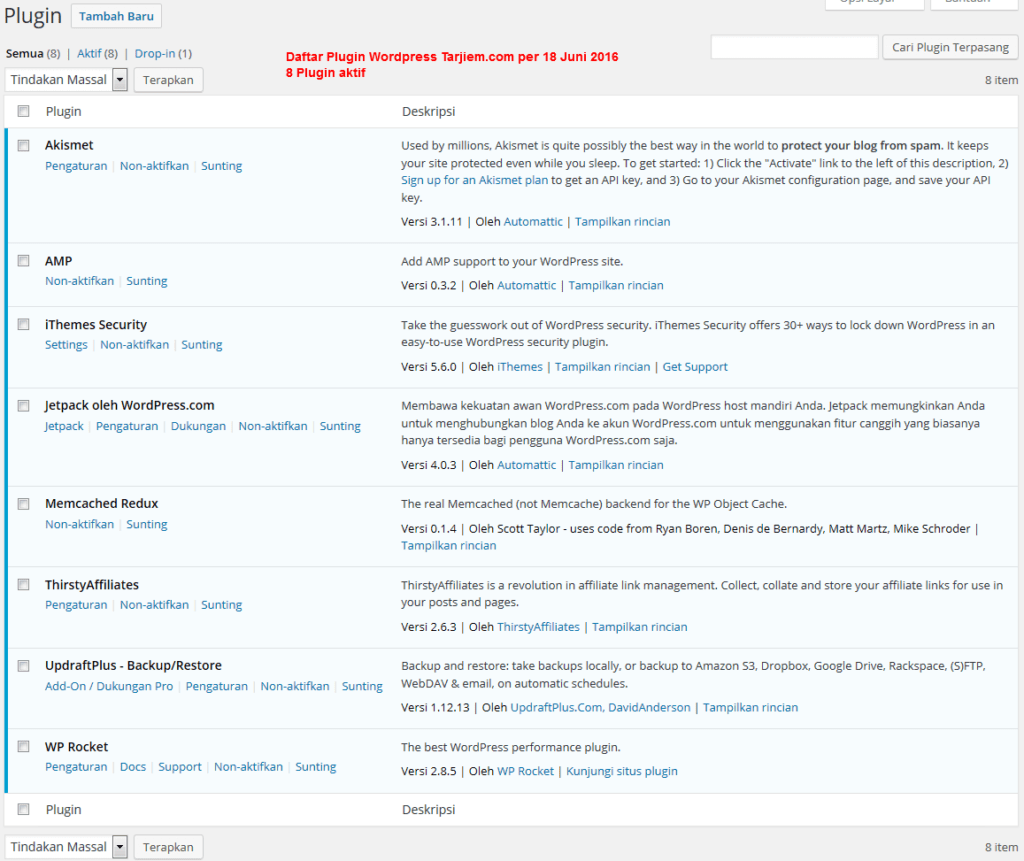This screenshot has width=1024, height=861.
Task: Open Docs link under WP Rocket
Action: pos(133,767)
